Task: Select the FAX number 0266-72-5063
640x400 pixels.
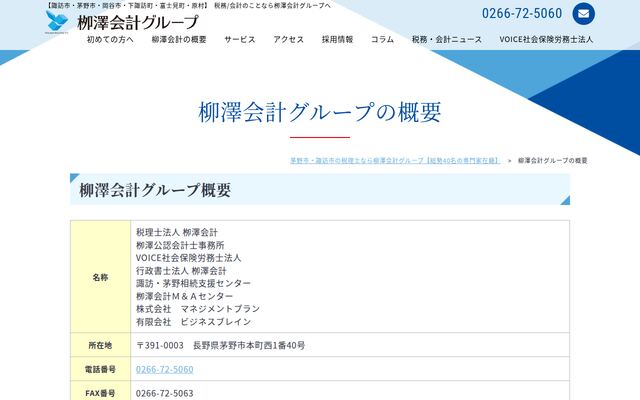Action: tap(164, 393)
